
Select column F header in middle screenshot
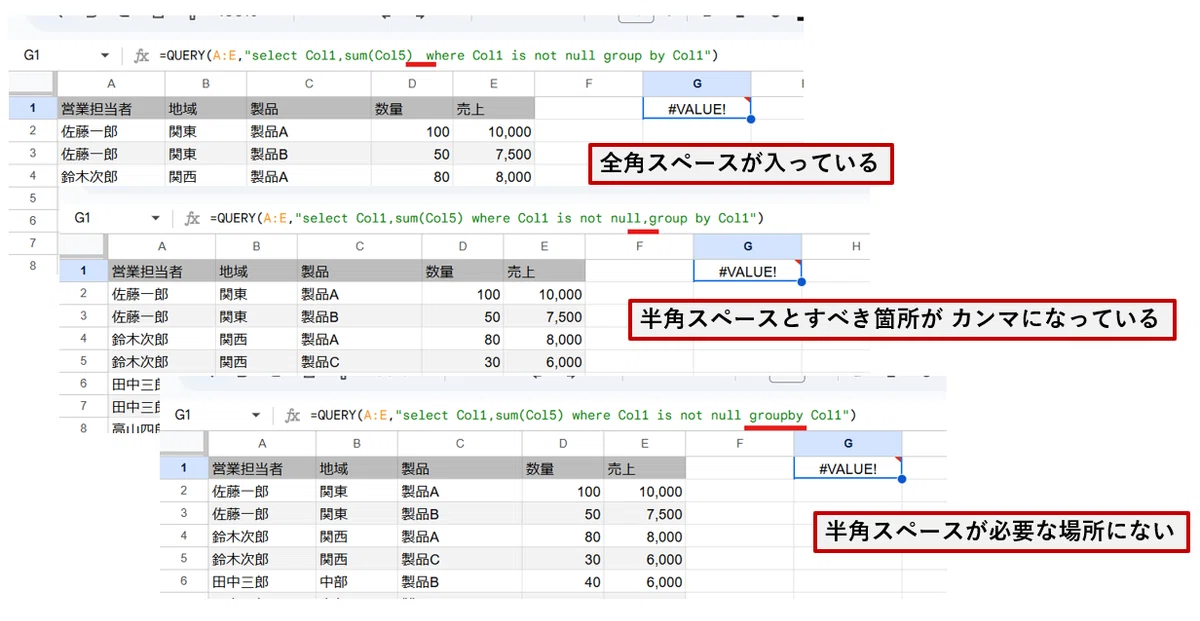pyautogui.click(x=639, y=246)
